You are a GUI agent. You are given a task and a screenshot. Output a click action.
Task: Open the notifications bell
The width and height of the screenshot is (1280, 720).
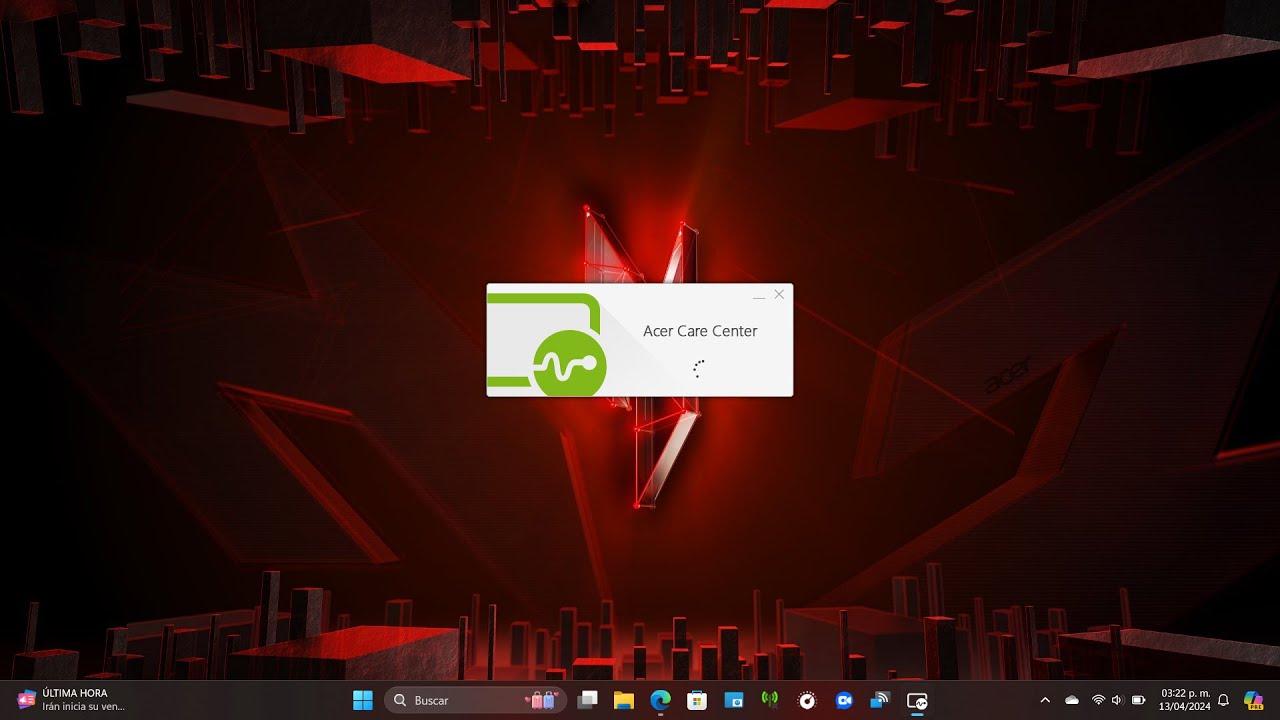tap(1223, 700)
